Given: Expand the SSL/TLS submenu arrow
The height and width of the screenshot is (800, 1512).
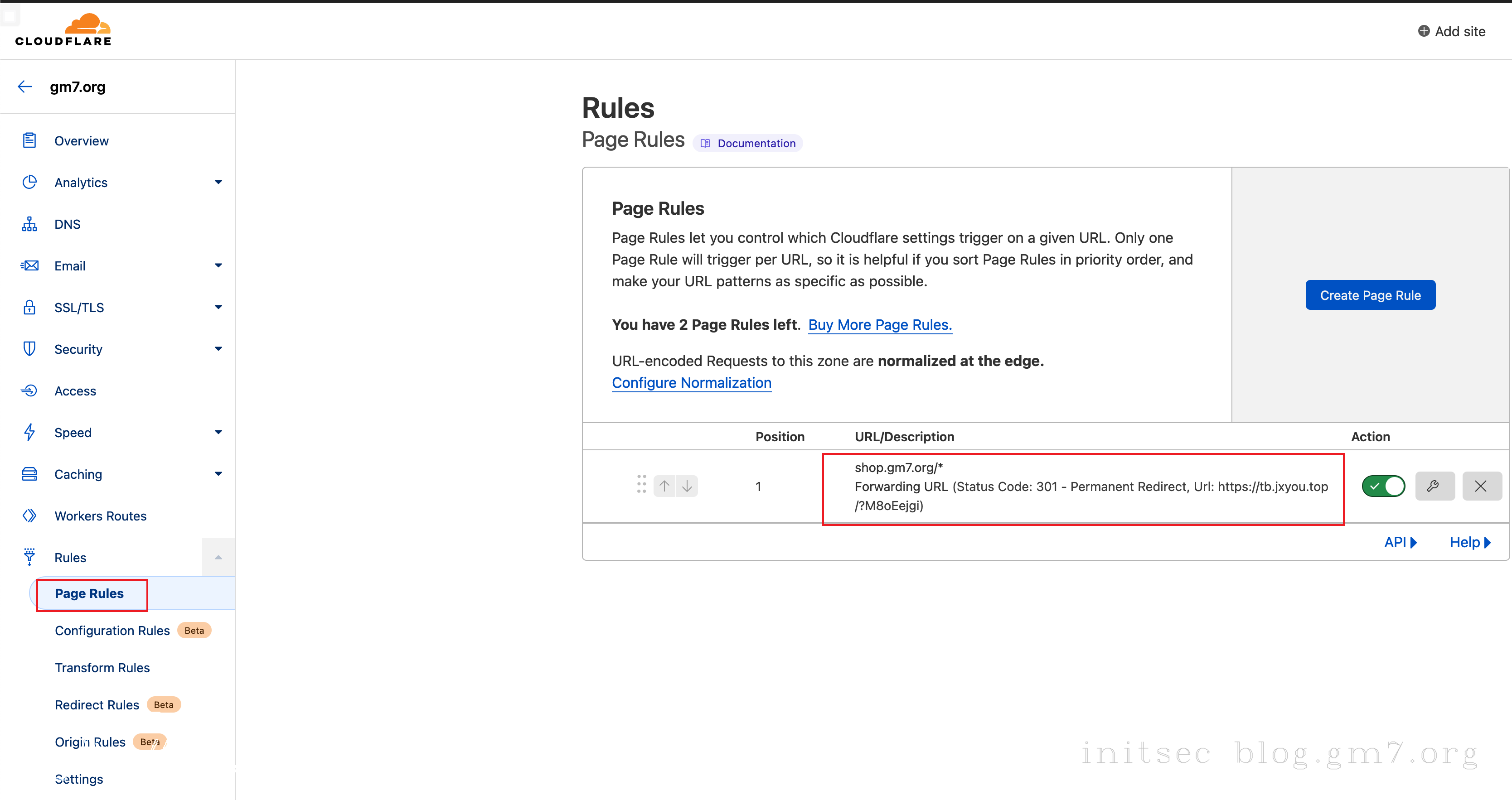Looking at the screenshot, I should [218, 307].
